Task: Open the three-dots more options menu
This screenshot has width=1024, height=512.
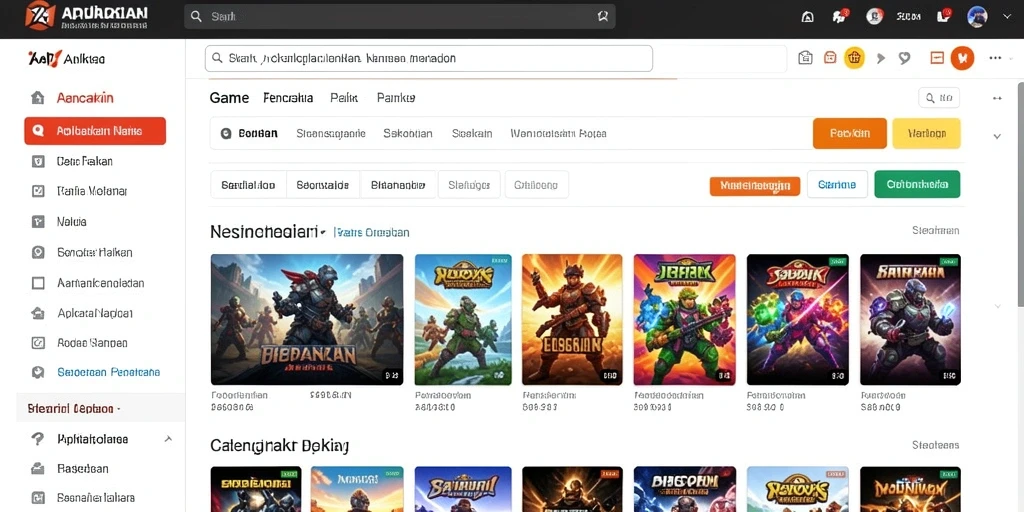Action: (995, 58)
